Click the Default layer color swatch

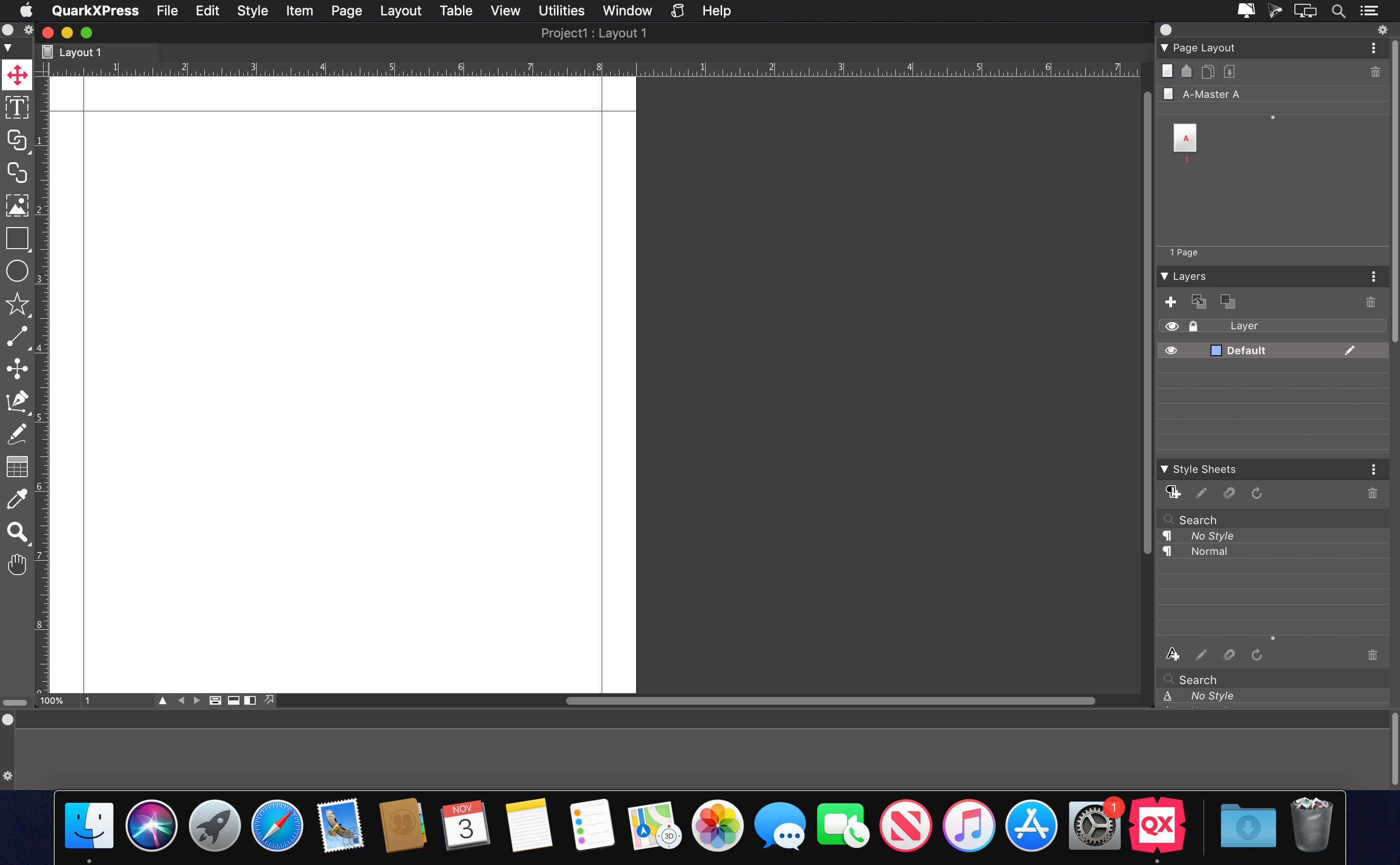pyautogui.click(x=1216, y=351)
